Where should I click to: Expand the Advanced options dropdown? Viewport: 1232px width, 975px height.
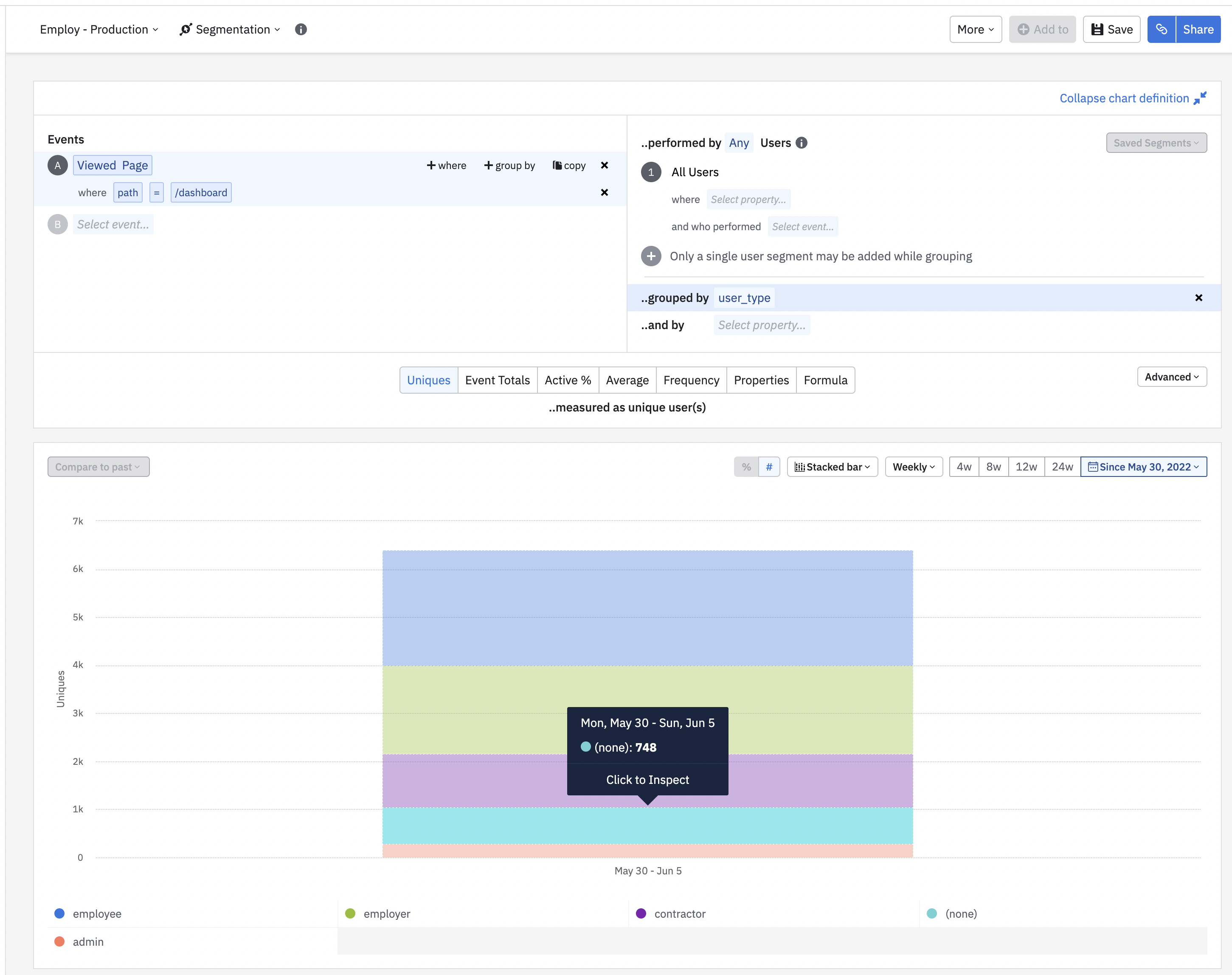point(1172,377)
